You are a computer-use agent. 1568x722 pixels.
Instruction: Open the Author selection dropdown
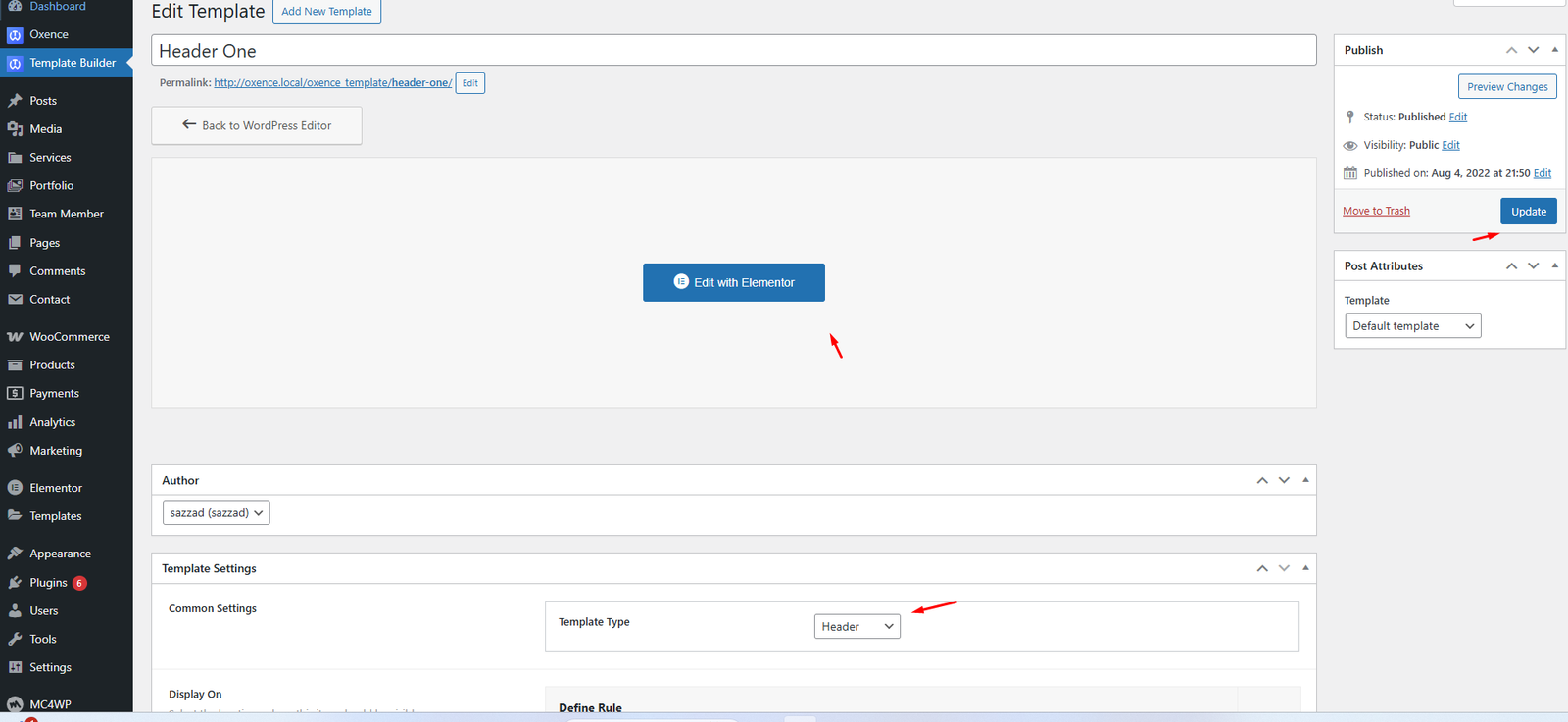216,513
